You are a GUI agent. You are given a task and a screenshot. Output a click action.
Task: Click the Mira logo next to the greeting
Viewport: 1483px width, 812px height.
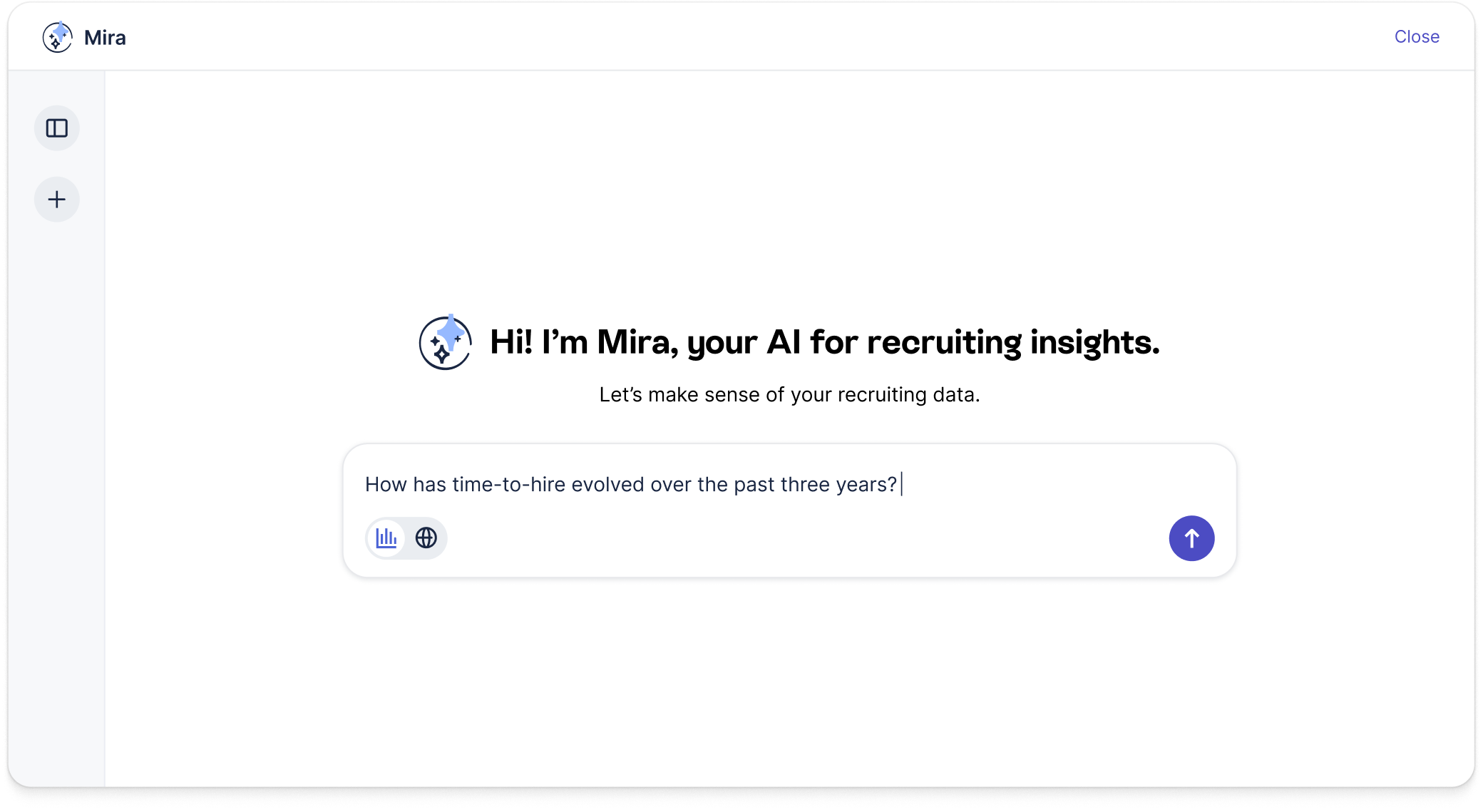click(446, 343)
